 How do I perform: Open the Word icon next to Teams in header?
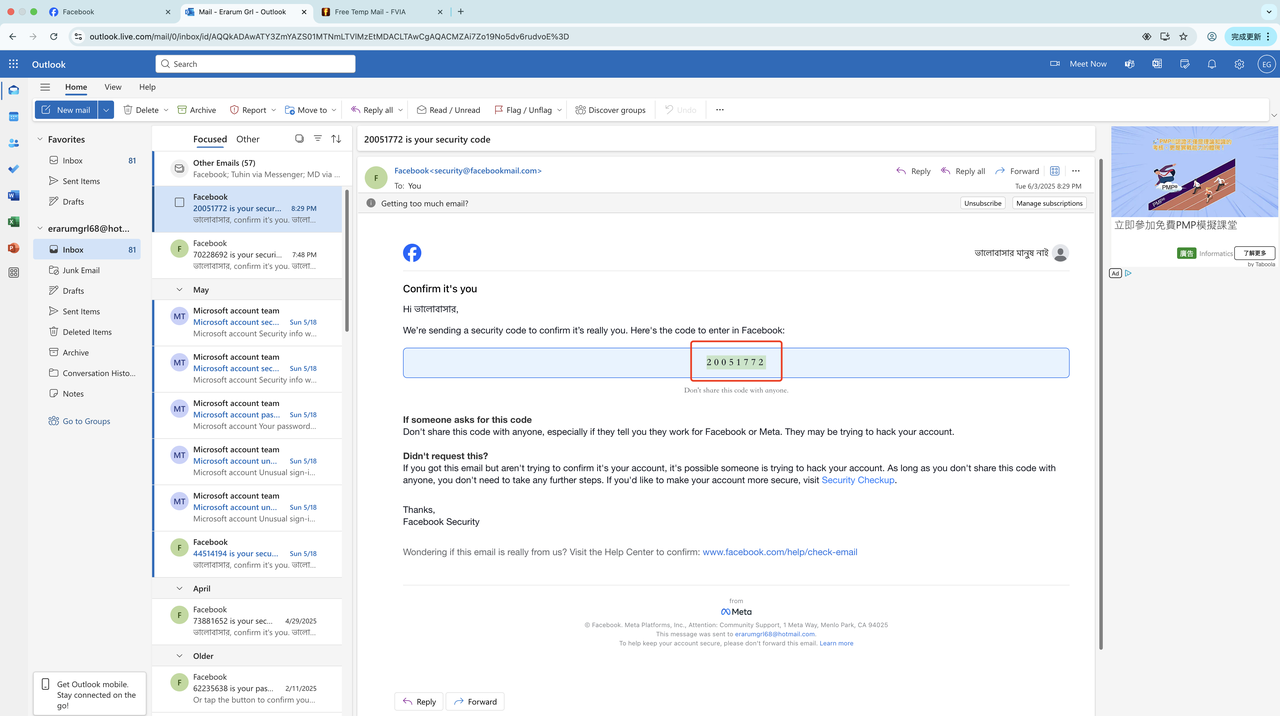(x=1157, y=64)
